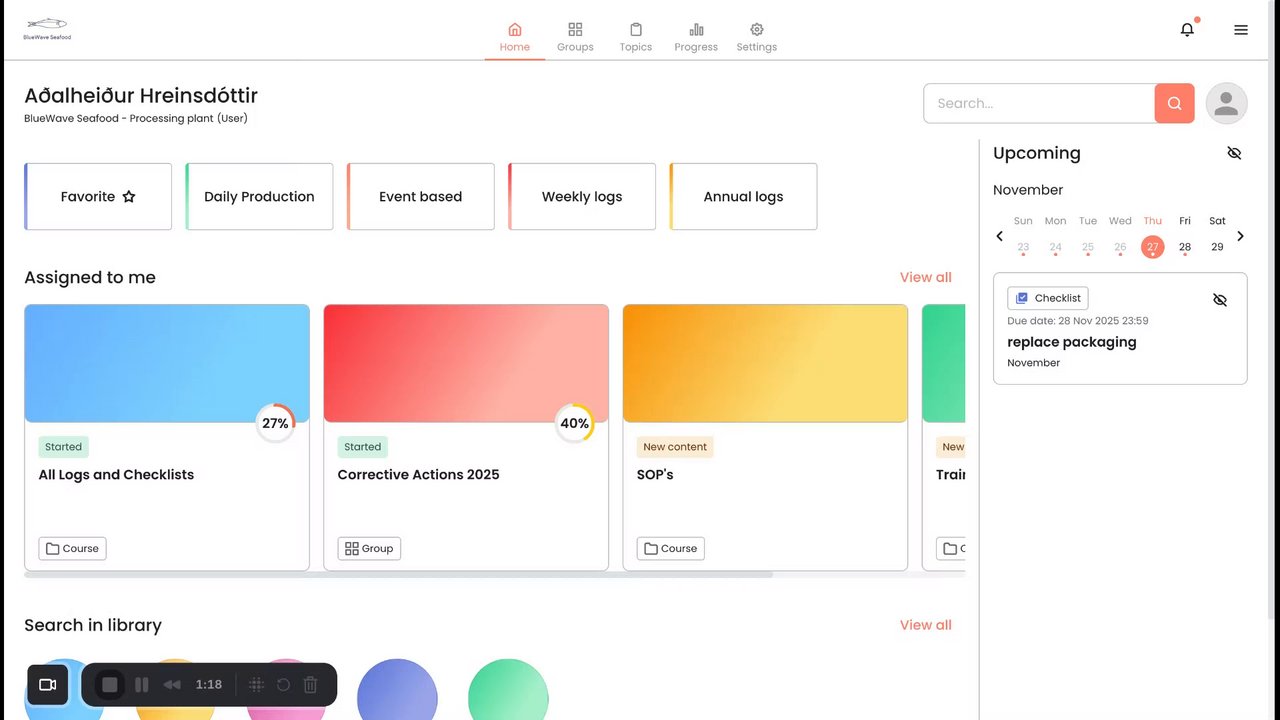Click the orange search magnifier button

(x=1175, y=103)
